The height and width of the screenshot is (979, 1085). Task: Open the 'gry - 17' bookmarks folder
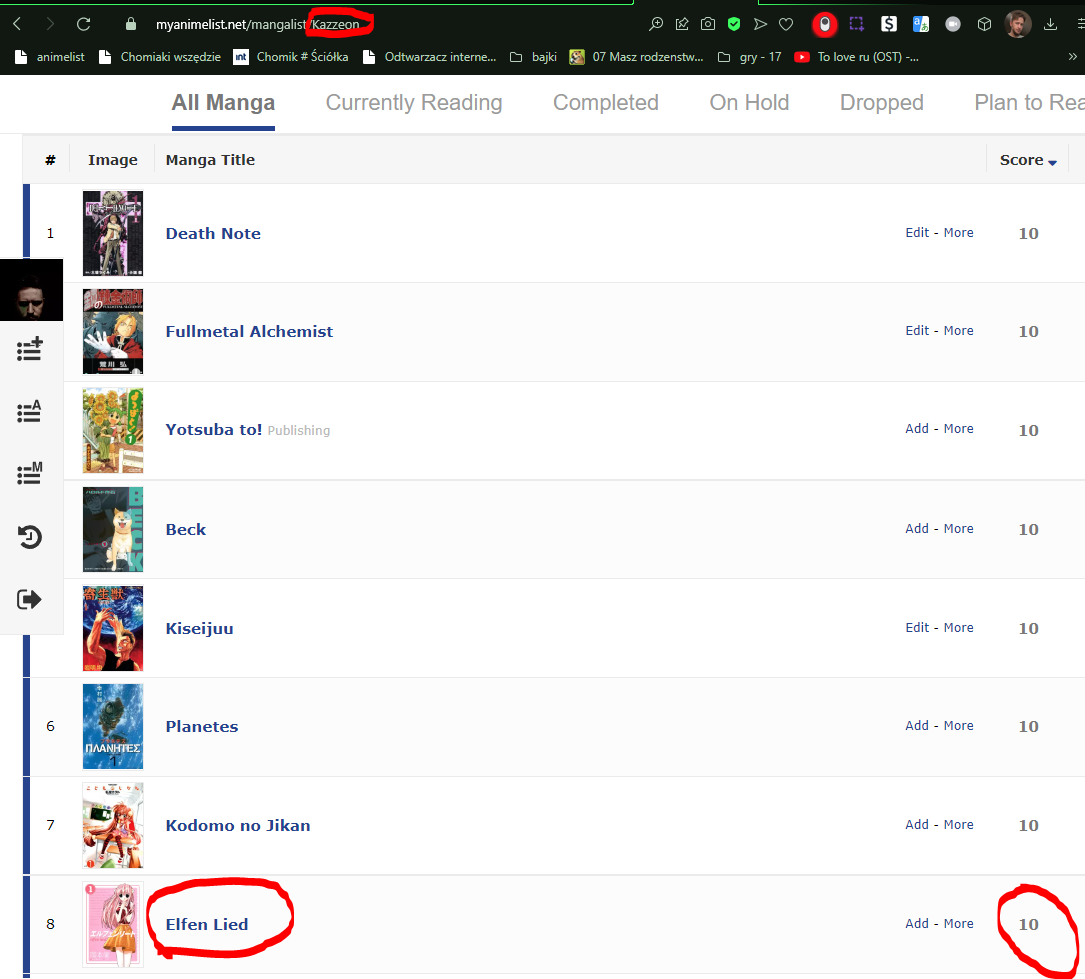pyautogui.click(x=750, y=57)
